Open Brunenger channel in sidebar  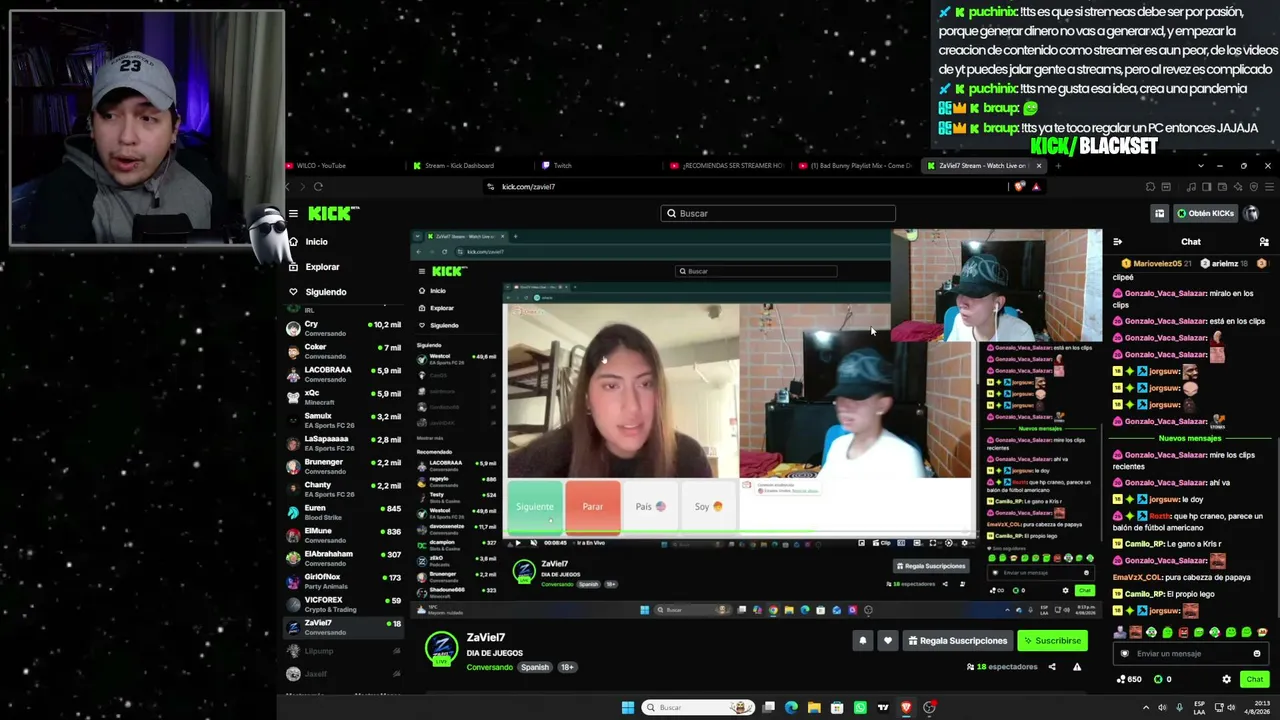pyautogui.click(x=344, y=466)
